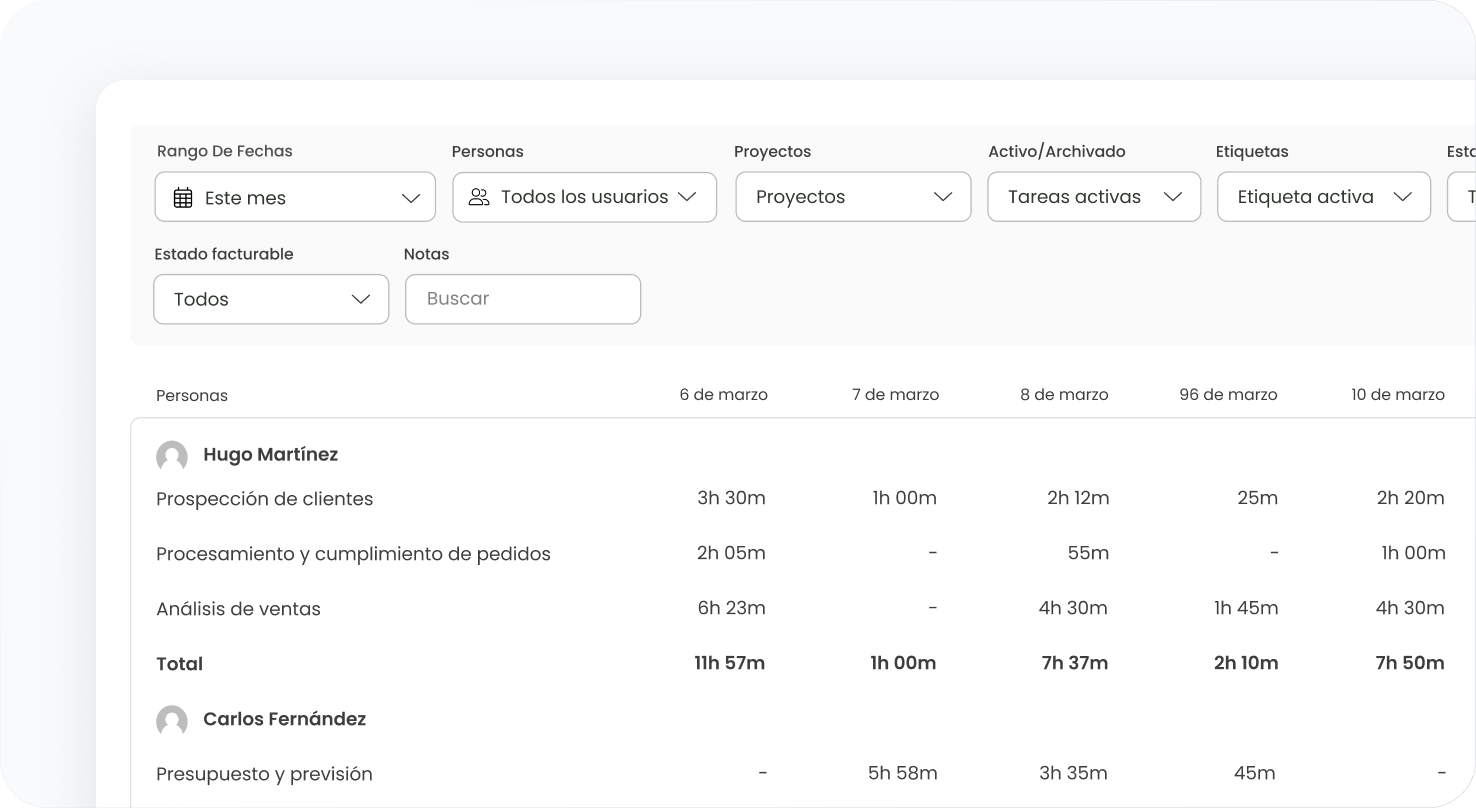Click the 'Análisis de ventas' row label
The height and width of the screenshot is (808, 1476).
238,609
